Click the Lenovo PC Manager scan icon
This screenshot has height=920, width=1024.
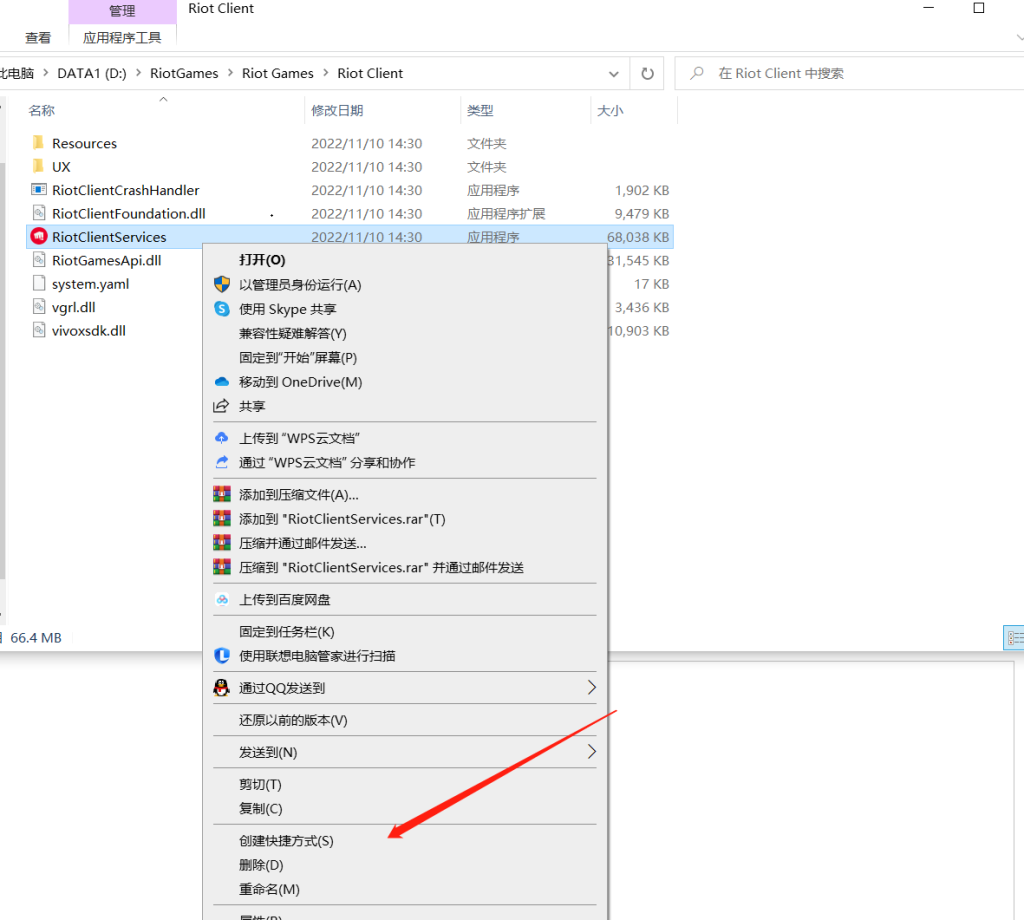point(222,656)
